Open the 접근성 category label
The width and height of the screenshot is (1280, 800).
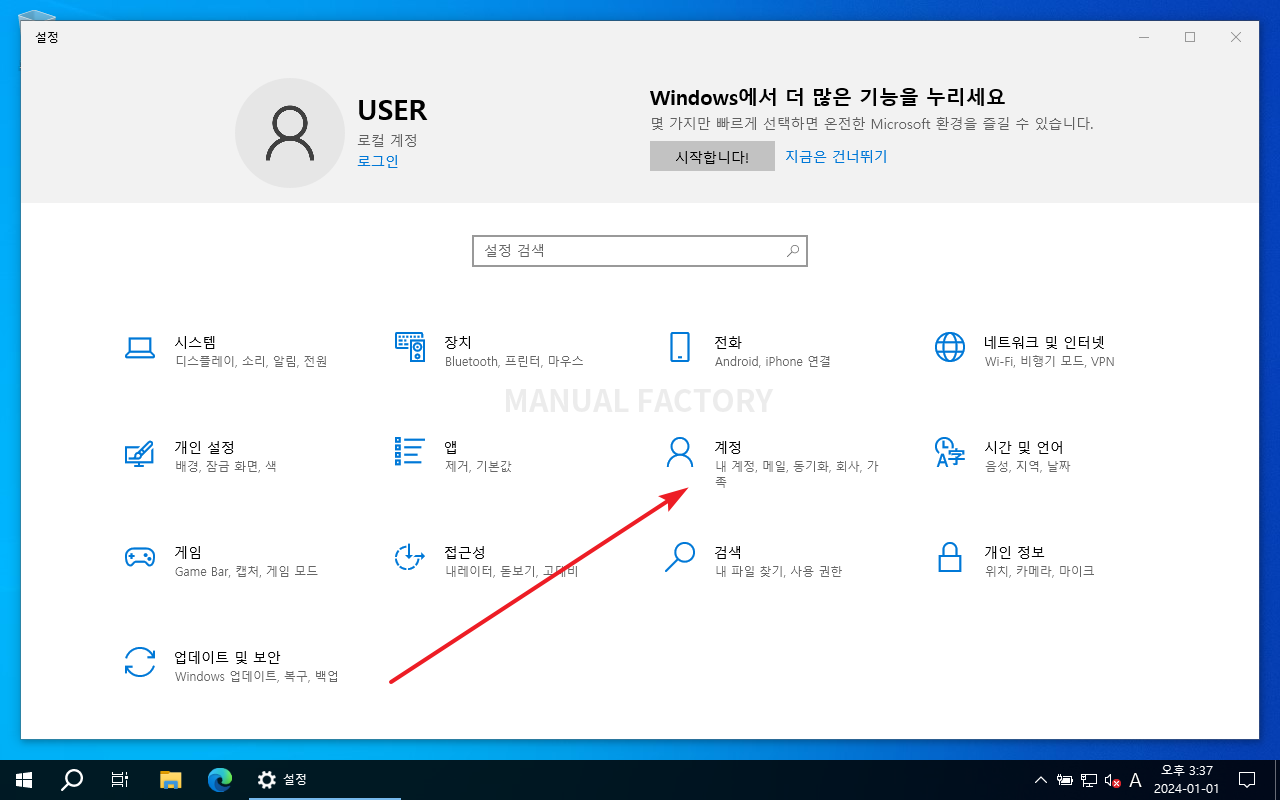465,552
